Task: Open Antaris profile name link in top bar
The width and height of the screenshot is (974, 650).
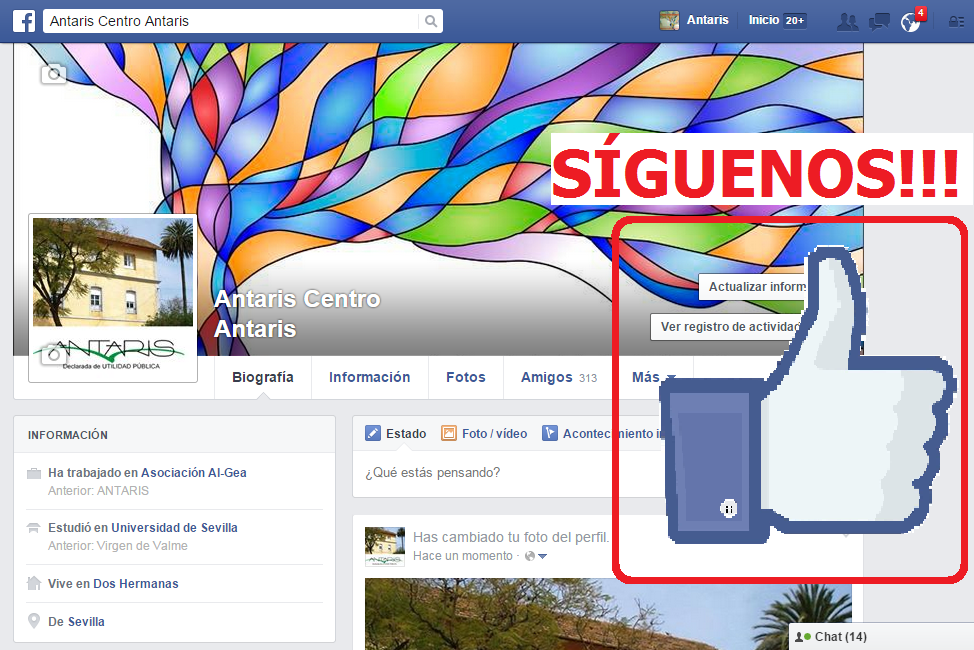Action: 708,20
